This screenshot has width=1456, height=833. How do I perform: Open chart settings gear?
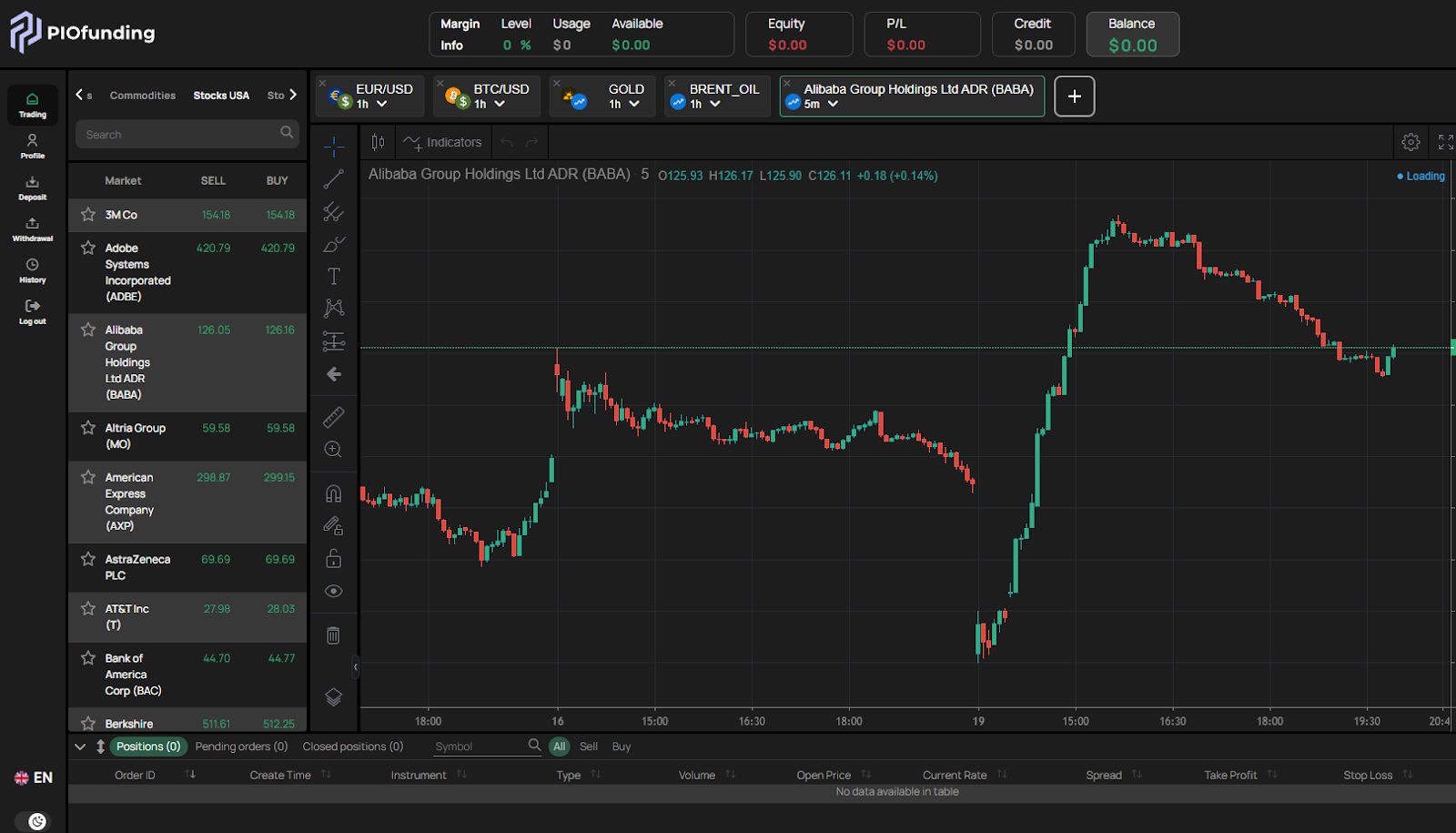click(x=1410, y=142)
